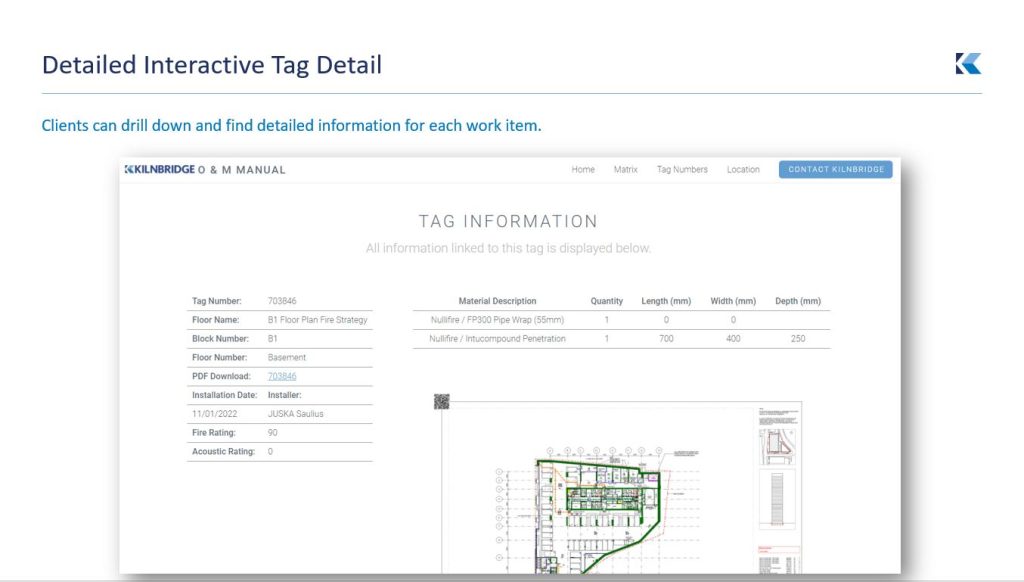Click the Quantity column header

click(x=606, y=301)
